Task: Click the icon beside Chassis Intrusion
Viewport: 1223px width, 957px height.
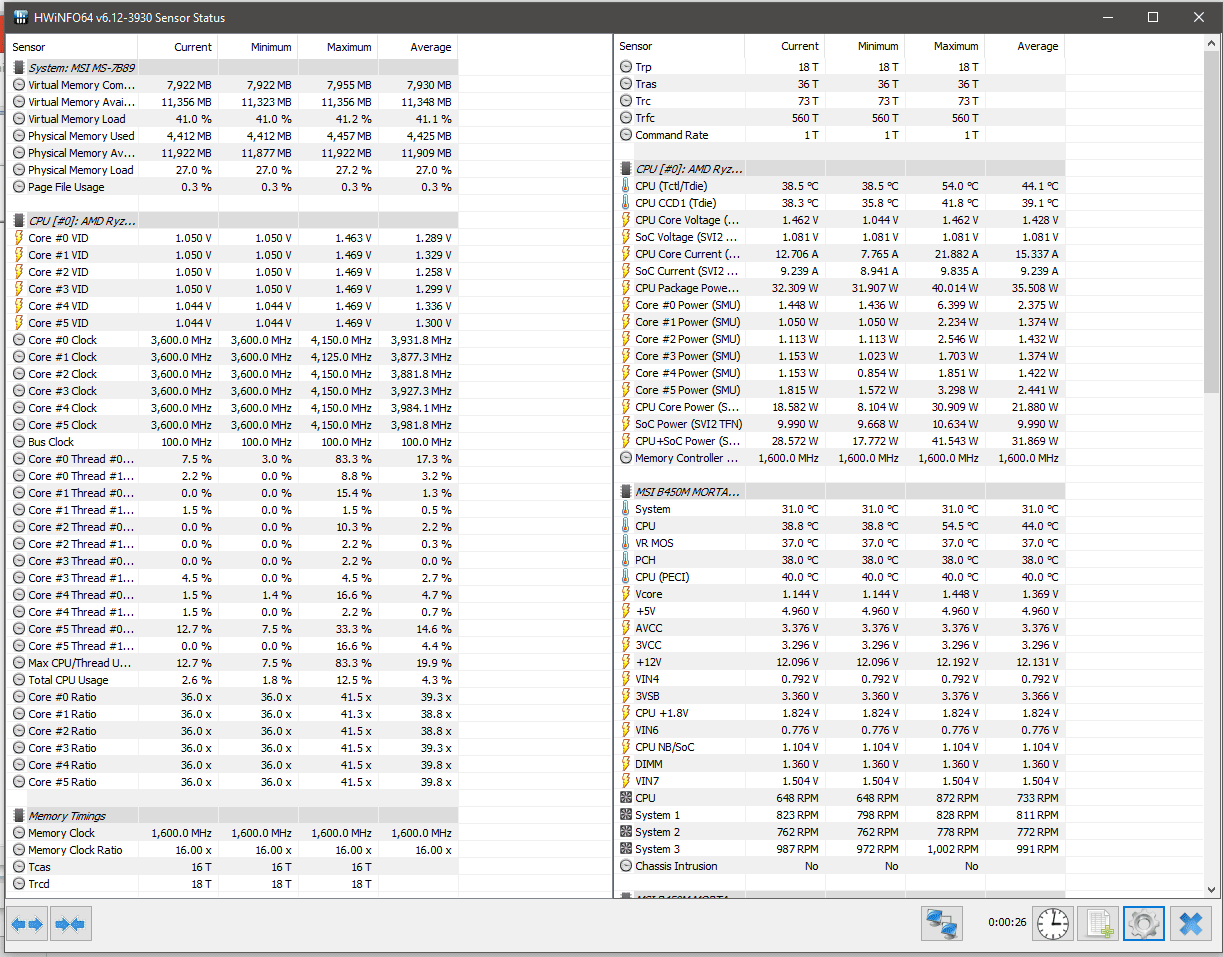Action: 626,866
